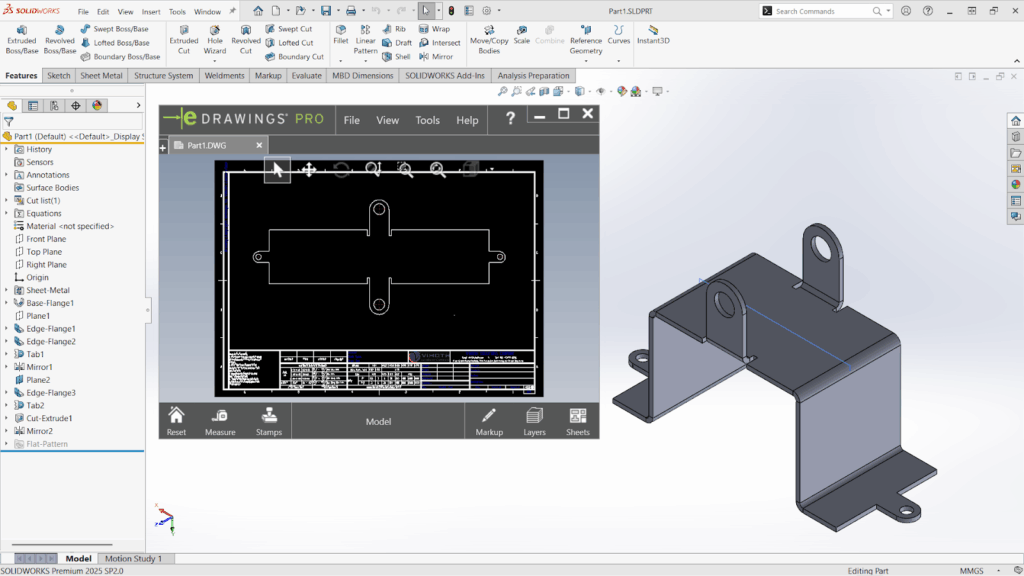Choose the Swept Boss/Base command
Image resolution: width=1024 pixels, height=576 pixels.
114,29
